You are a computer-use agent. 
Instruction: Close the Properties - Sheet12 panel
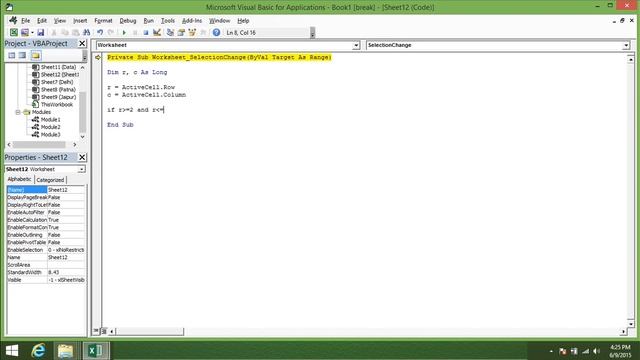[x=82, y=157]
